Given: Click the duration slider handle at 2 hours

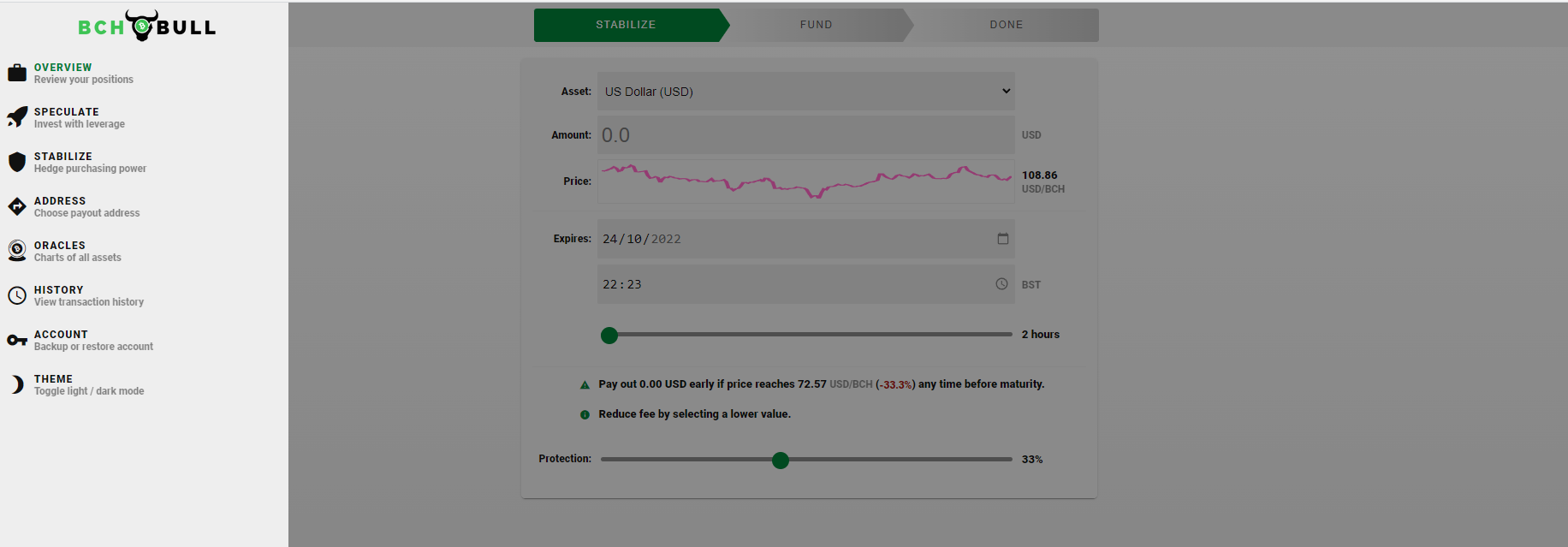Looking at the screenshot, I should click(x=609, y=336).
